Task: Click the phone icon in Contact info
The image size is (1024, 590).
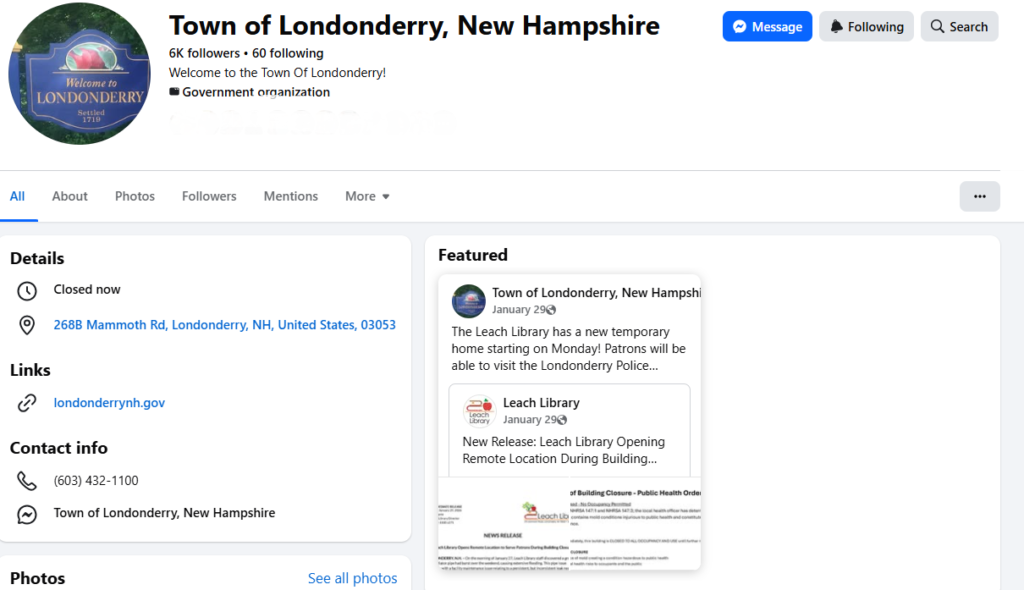Action: point(27,481)
